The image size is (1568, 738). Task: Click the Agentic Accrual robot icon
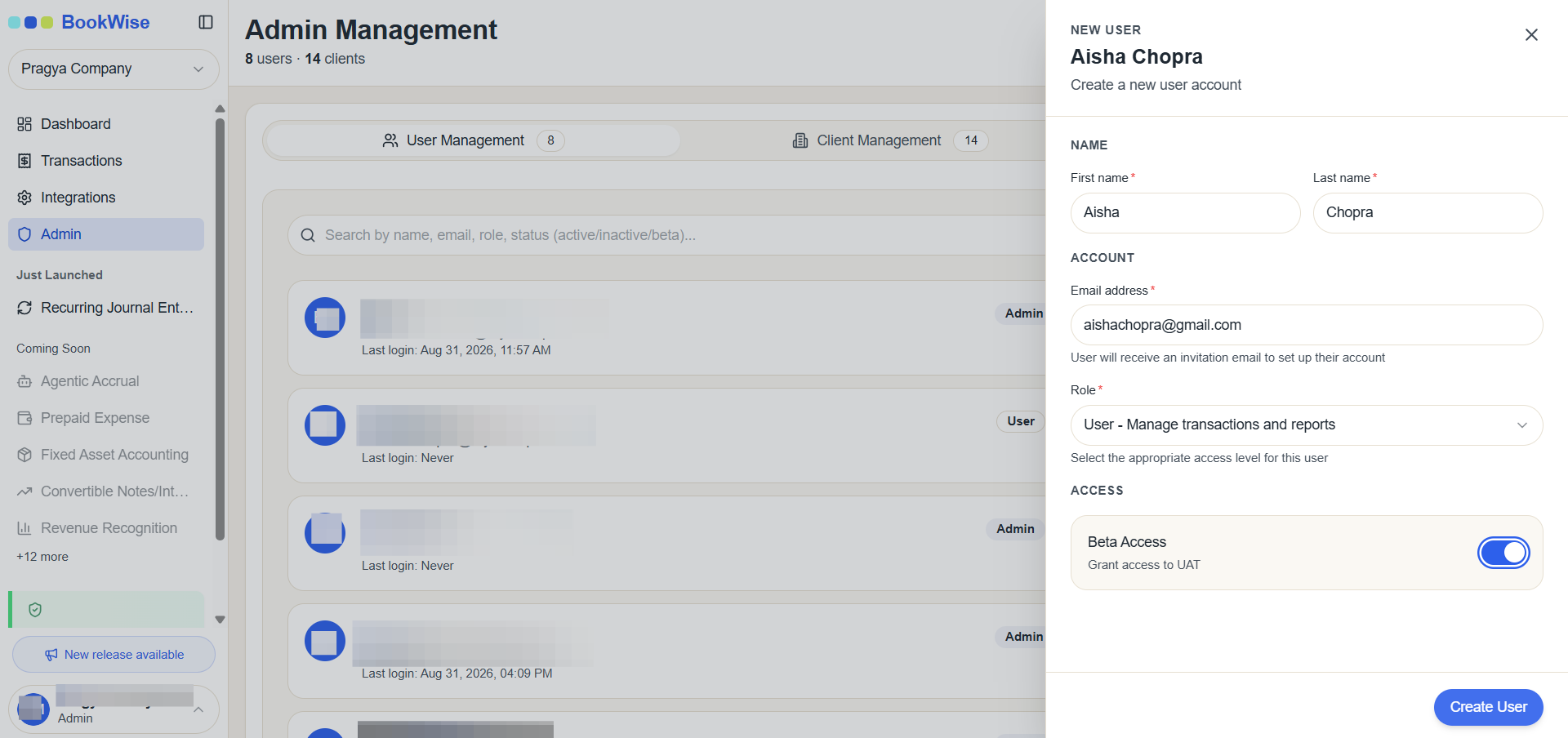pos(24,381)
